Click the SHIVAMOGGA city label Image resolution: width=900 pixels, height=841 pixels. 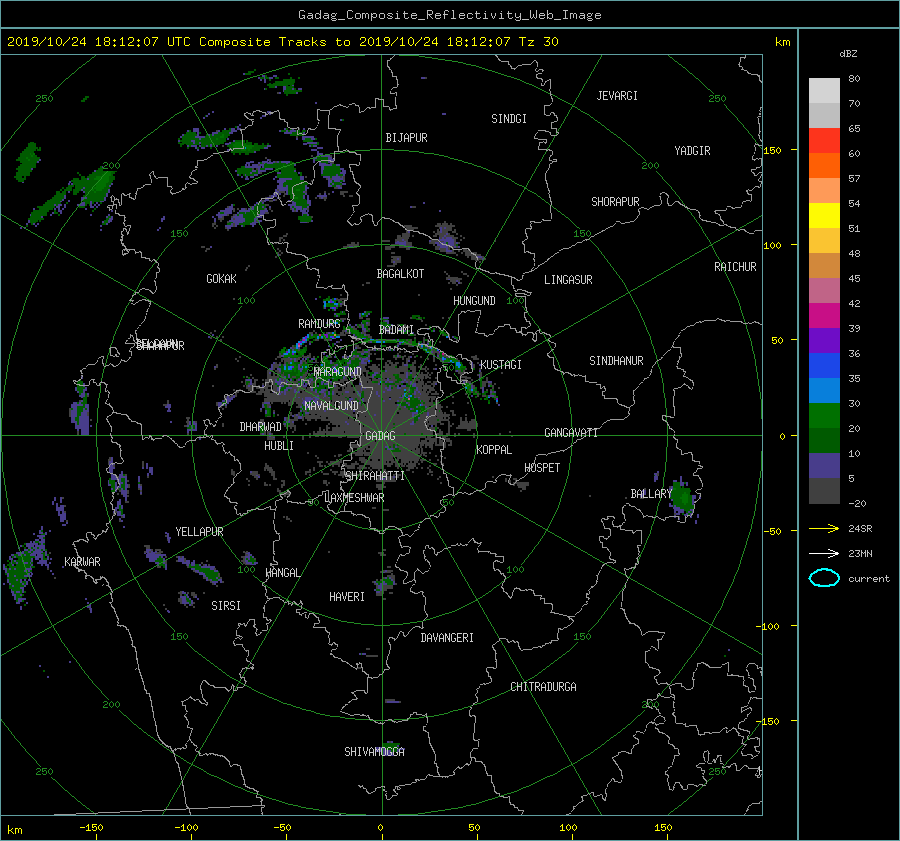[374, 752]
